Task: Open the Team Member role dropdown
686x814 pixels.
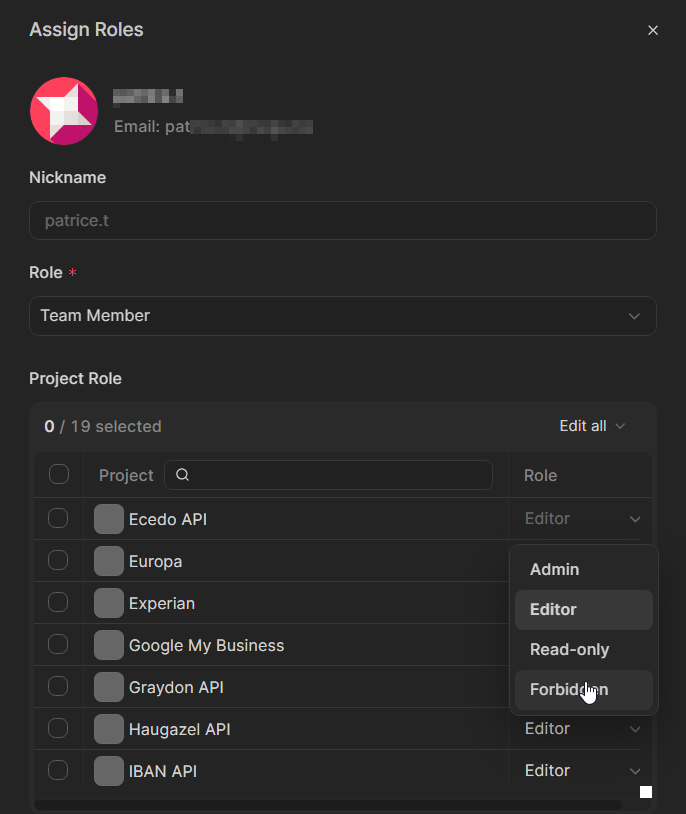Action: (342, 316)
